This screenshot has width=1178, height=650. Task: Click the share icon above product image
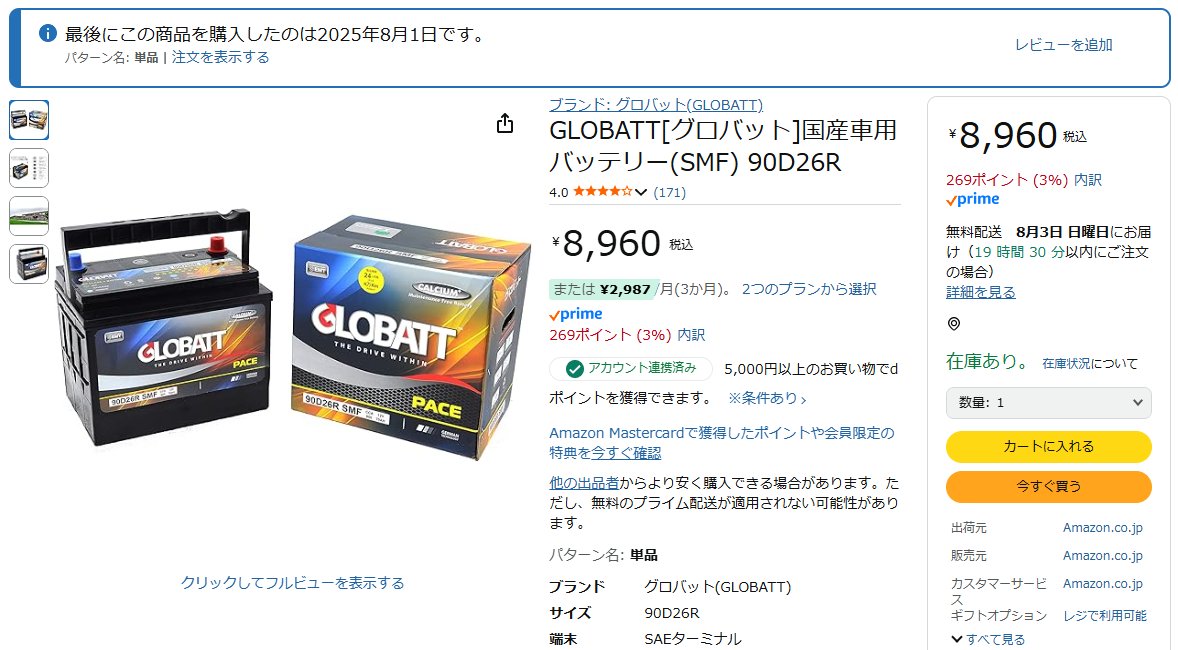[505, 123]
